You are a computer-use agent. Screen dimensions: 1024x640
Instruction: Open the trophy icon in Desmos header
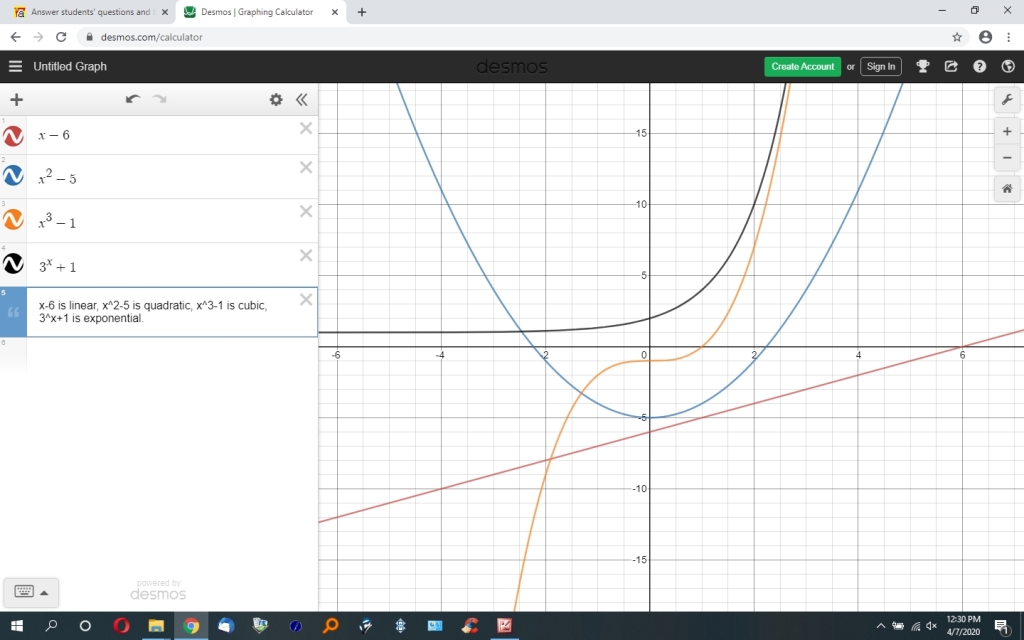[923, 66]
